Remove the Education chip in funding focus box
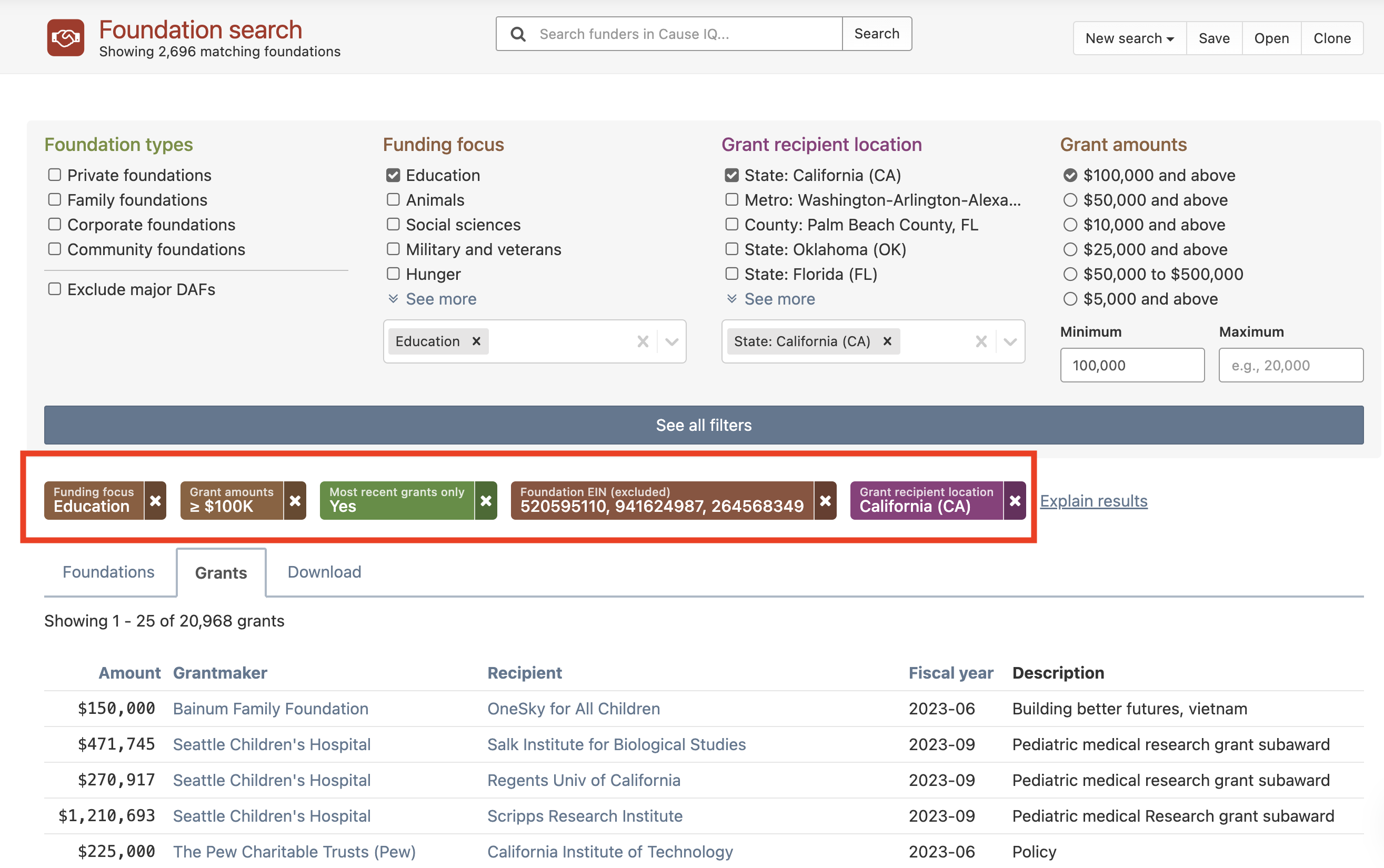 click(476, 341)
